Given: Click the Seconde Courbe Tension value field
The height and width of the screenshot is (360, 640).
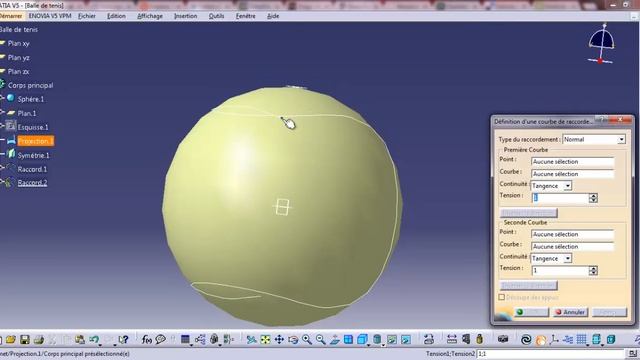Looking at the screenshot, I should (560, 271).
